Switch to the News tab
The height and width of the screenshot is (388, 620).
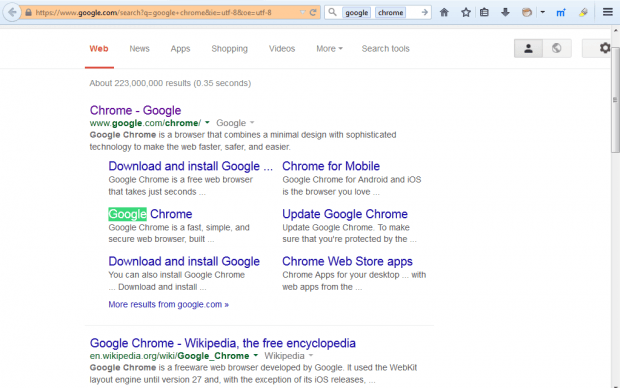(139, 49)
